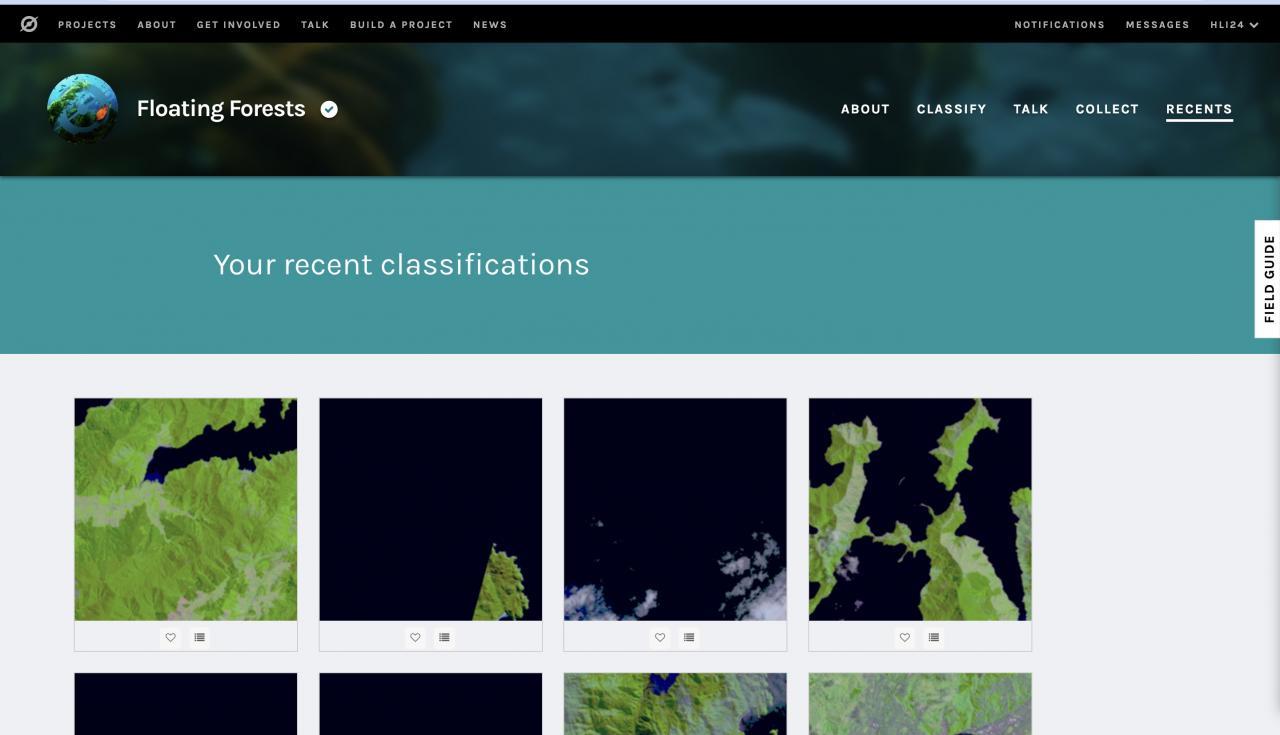This screenshot has width=1280, height=735.
Task: Click the Floating Forests project avatar
Action: click(82, 109)
